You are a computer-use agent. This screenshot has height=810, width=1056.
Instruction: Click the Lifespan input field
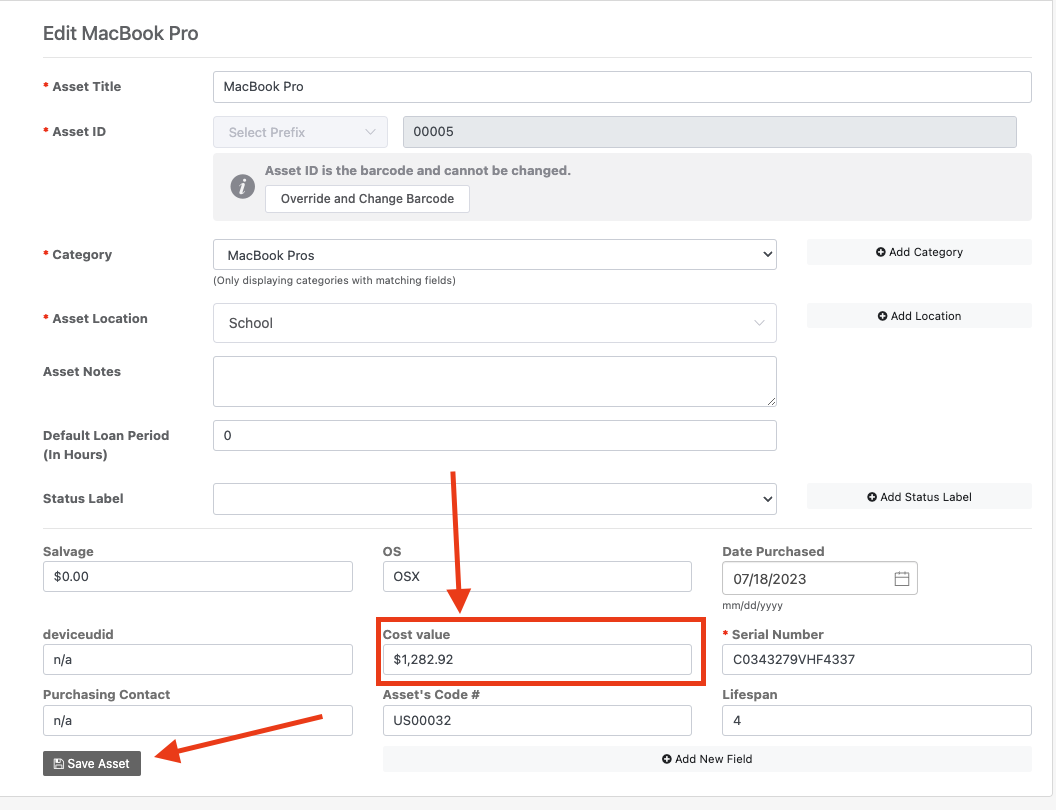(x=877, y=720)
